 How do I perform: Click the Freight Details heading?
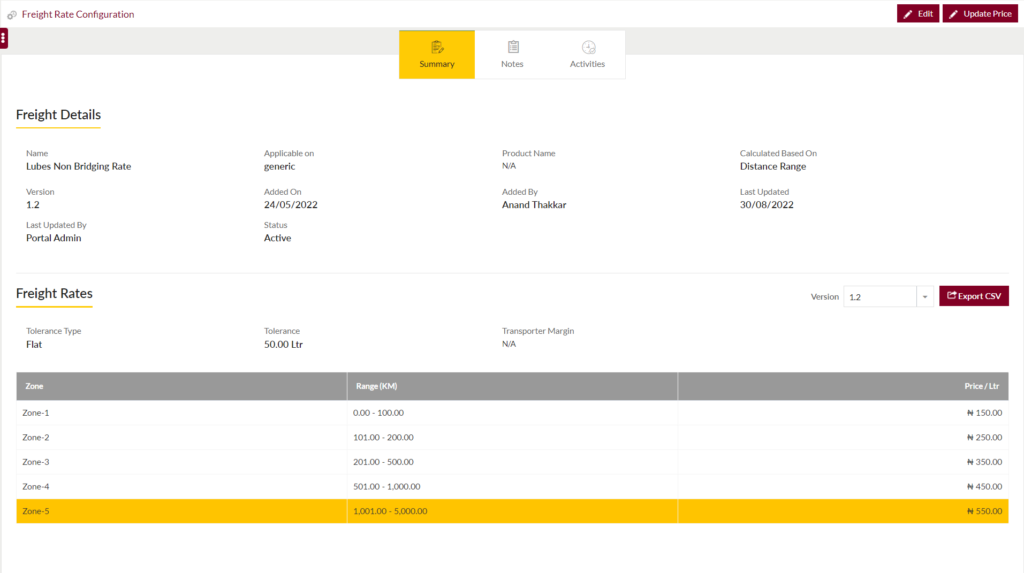point(58,115)
